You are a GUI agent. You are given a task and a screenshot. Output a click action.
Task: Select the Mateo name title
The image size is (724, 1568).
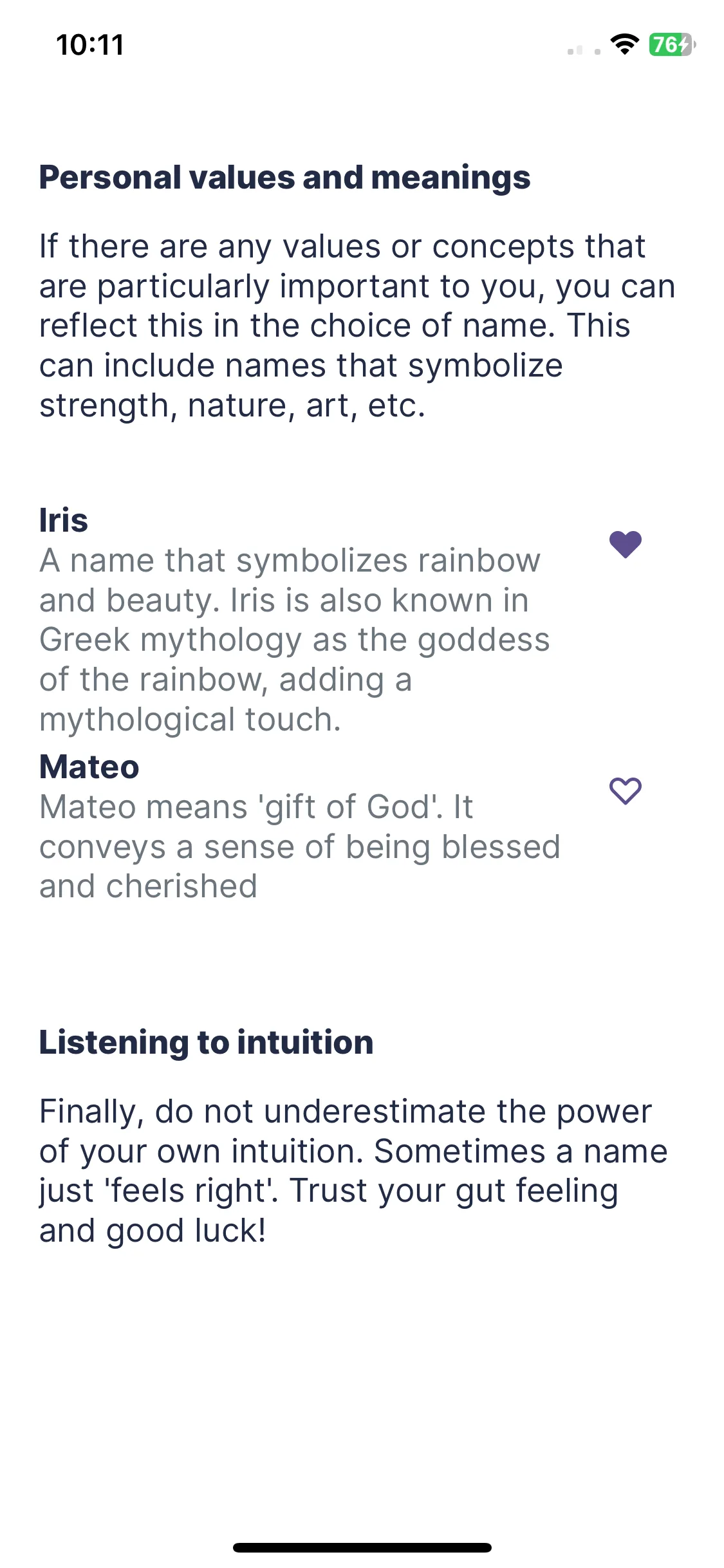tap(89, 767)
